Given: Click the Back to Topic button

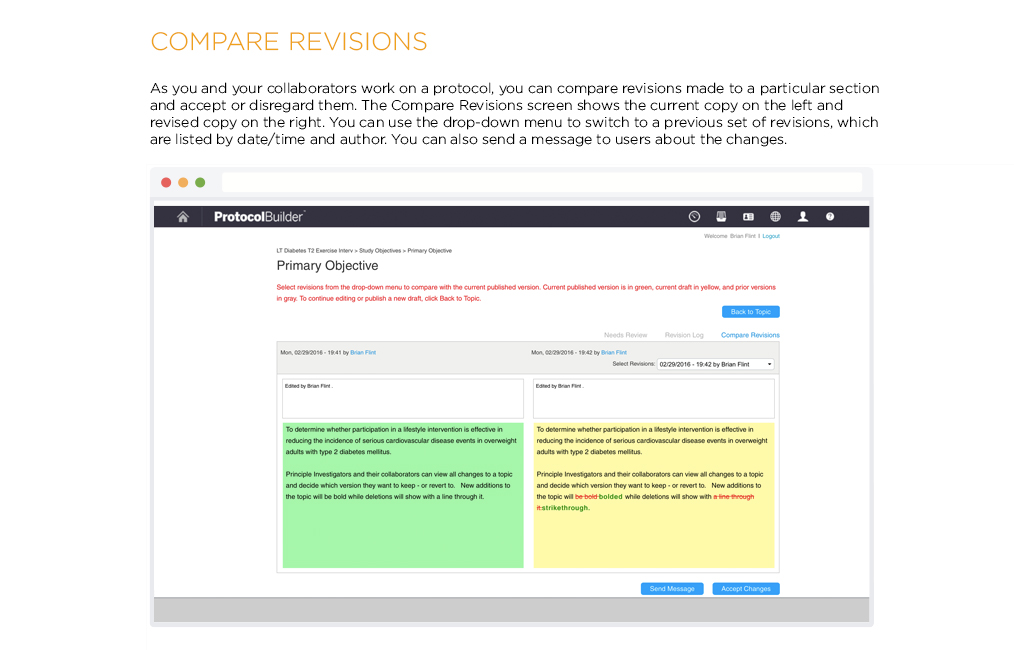Looking at the screenshot, I should coord(750,312).
